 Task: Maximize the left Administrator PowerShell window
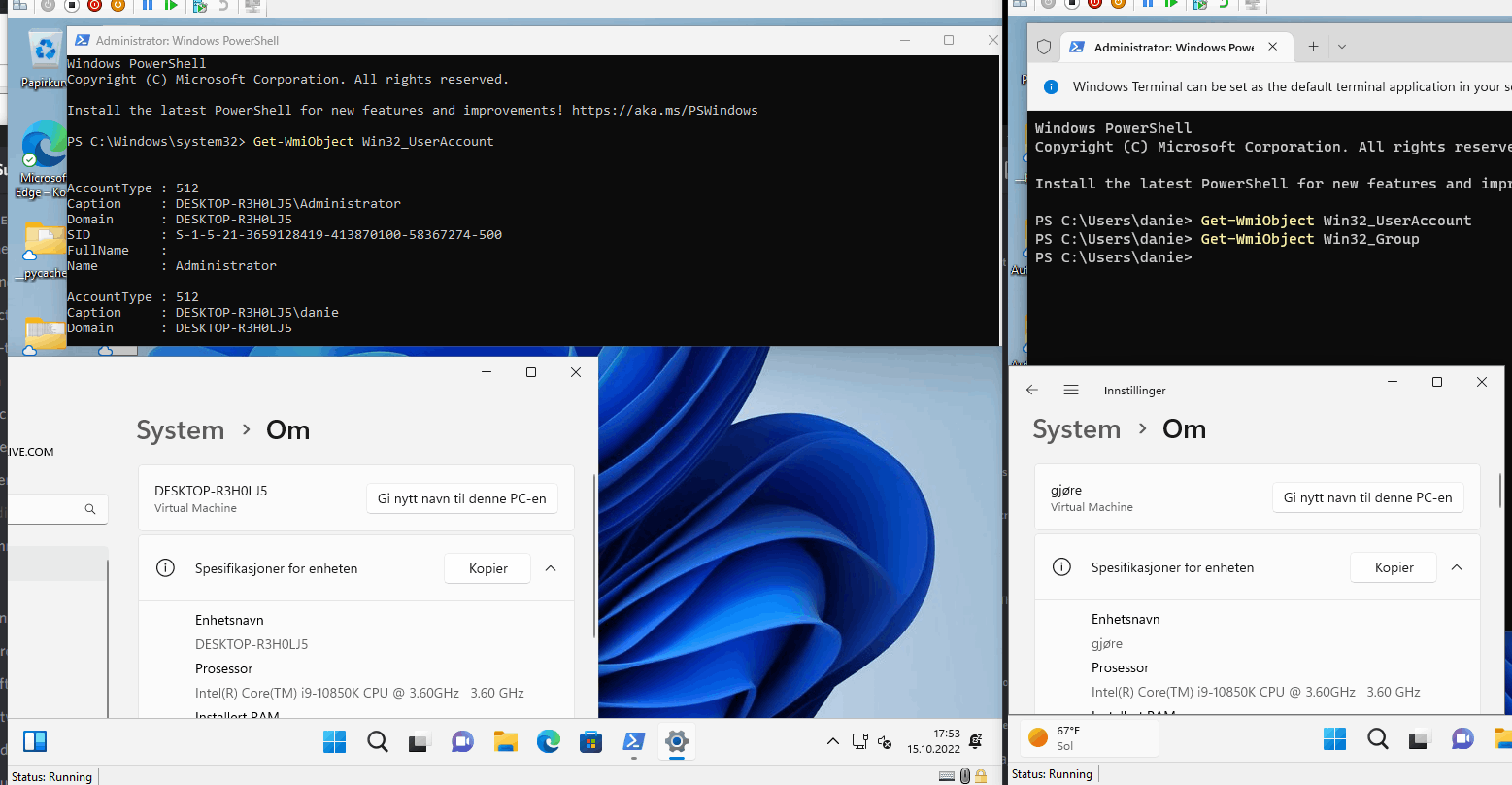click(x=949, y=40)
